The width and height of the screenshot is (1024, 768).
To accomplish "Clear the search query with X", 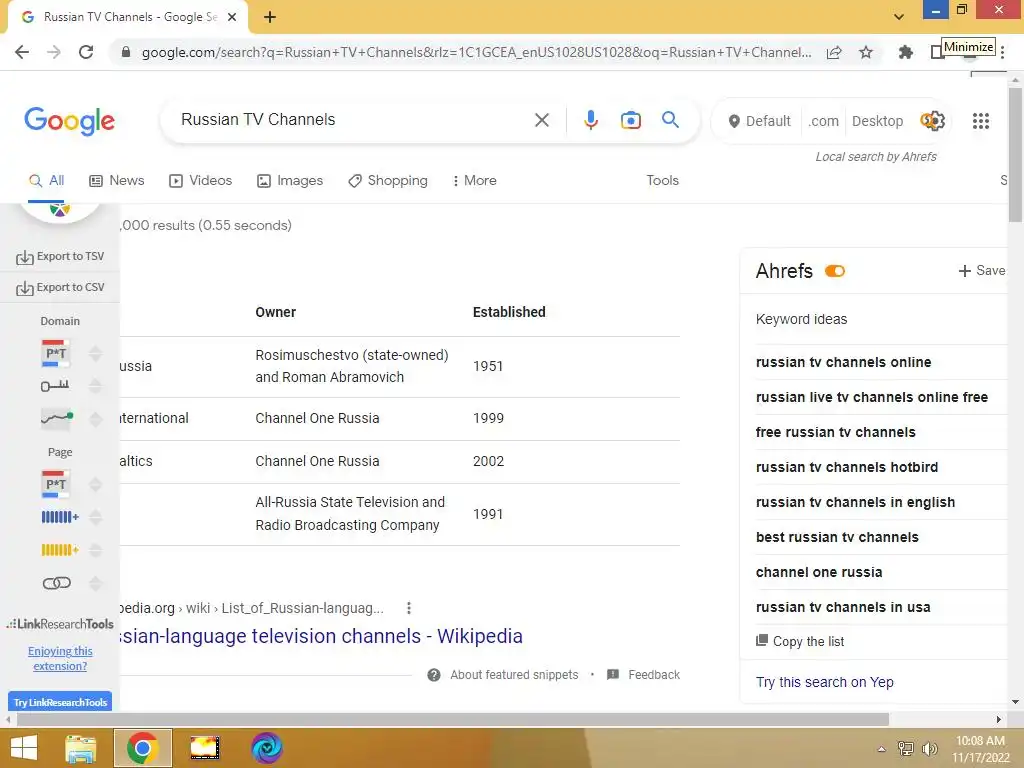I will 541,120.
